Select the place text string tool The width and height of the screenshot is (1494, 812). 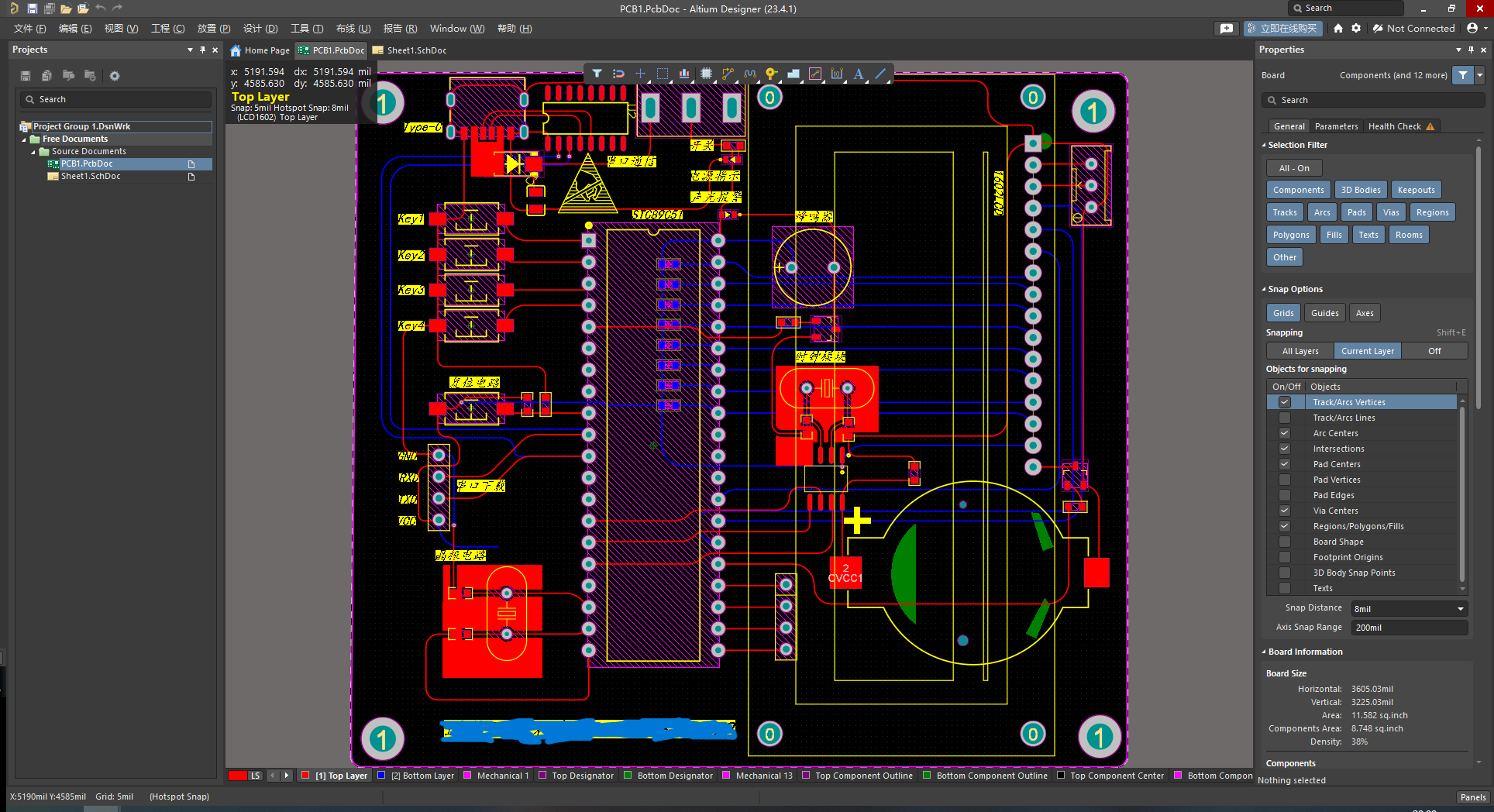(859, 74)
